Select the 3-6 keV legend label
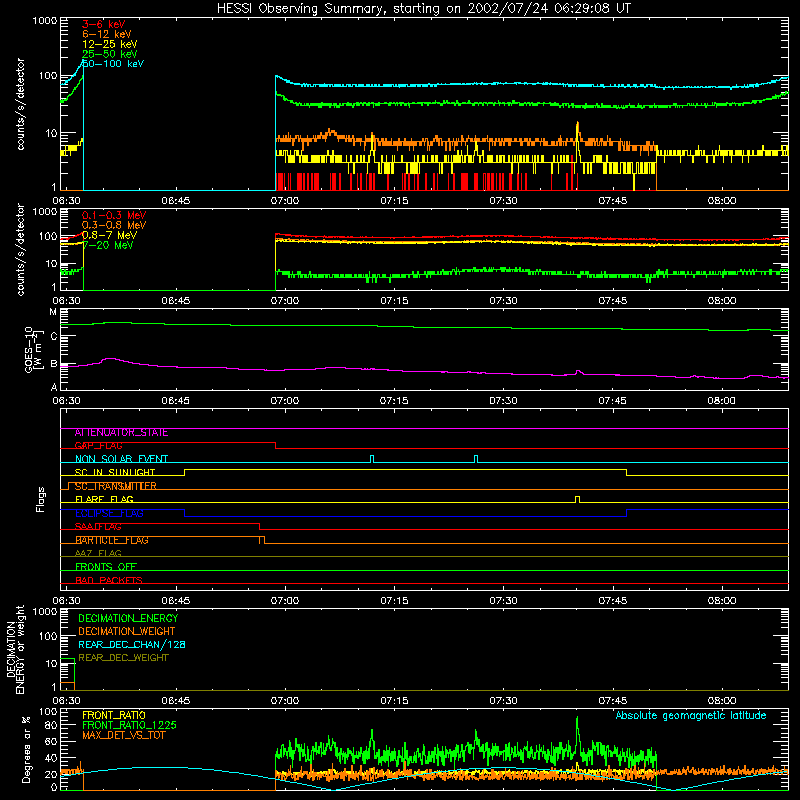Image resolution: width=800 pixels, height=800 pixels. click(104, 24)
